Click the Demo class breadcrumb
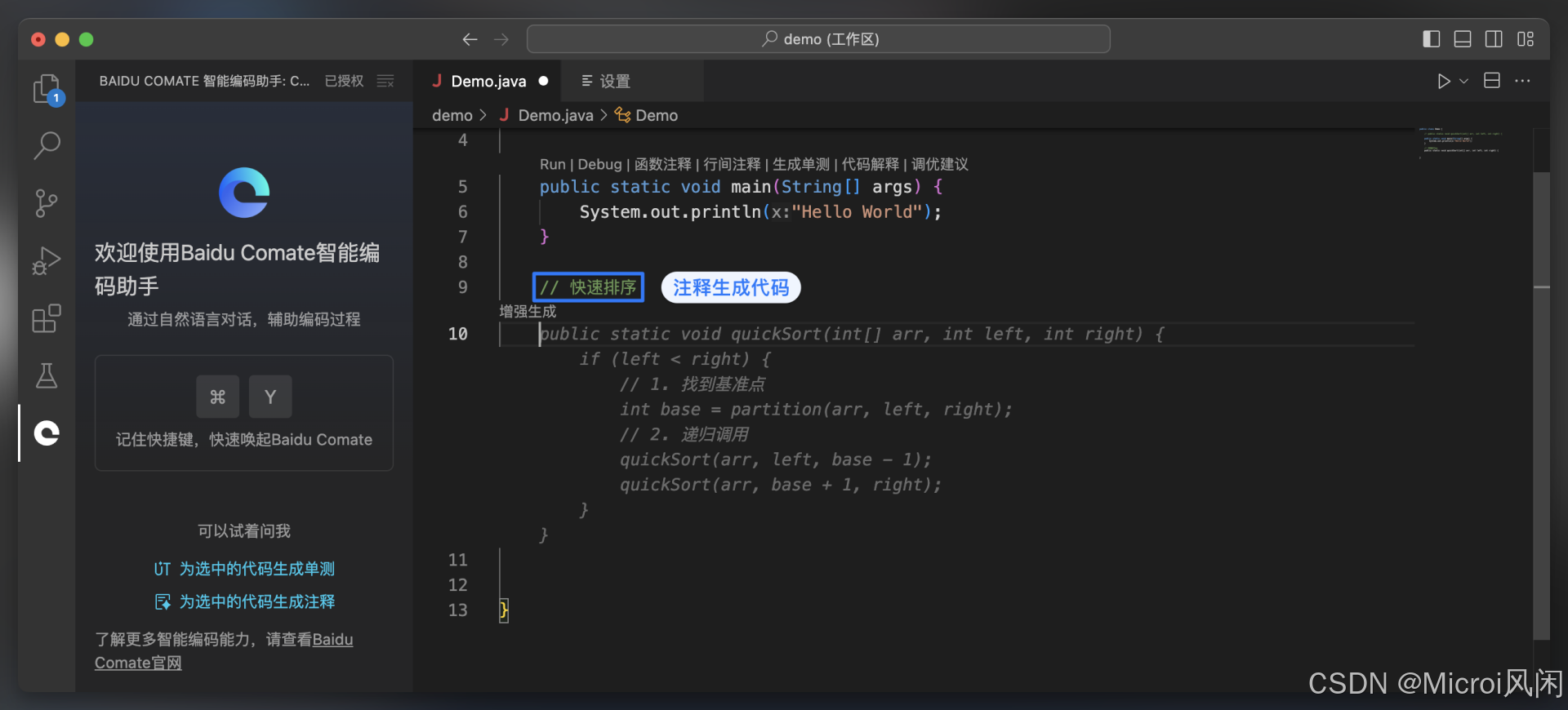1568x710 pixels. (657, 115)
